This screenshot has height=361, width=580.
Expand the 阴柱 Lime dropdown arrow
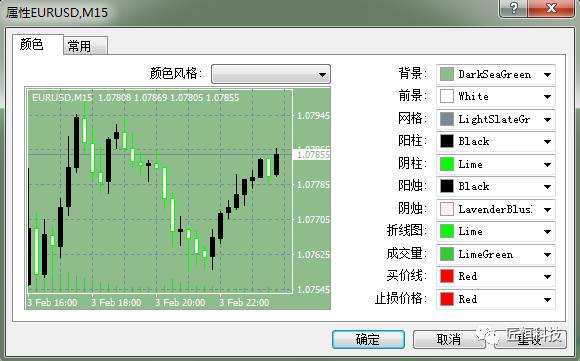coord(547,164)
